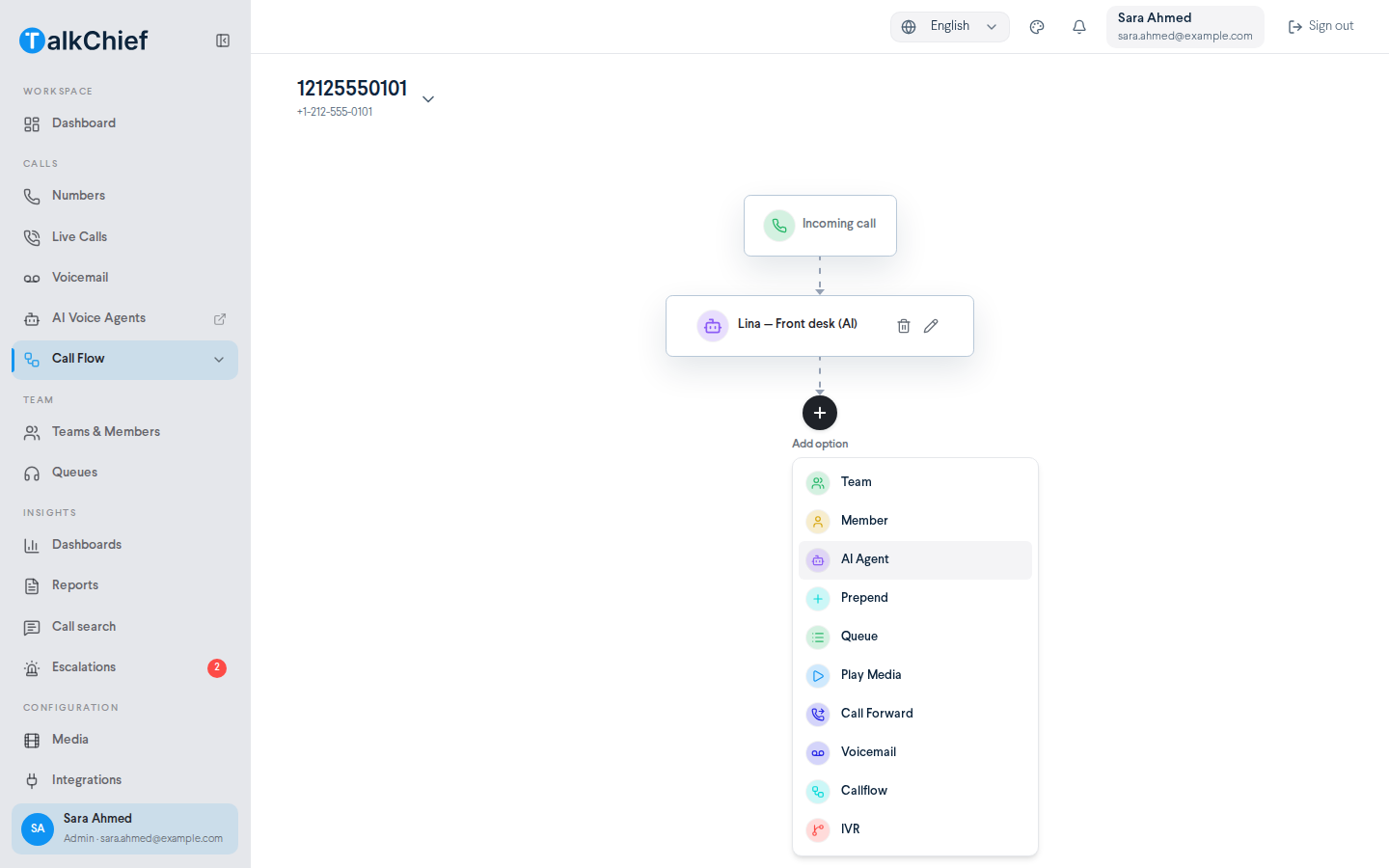Open Integrations page

124,780
